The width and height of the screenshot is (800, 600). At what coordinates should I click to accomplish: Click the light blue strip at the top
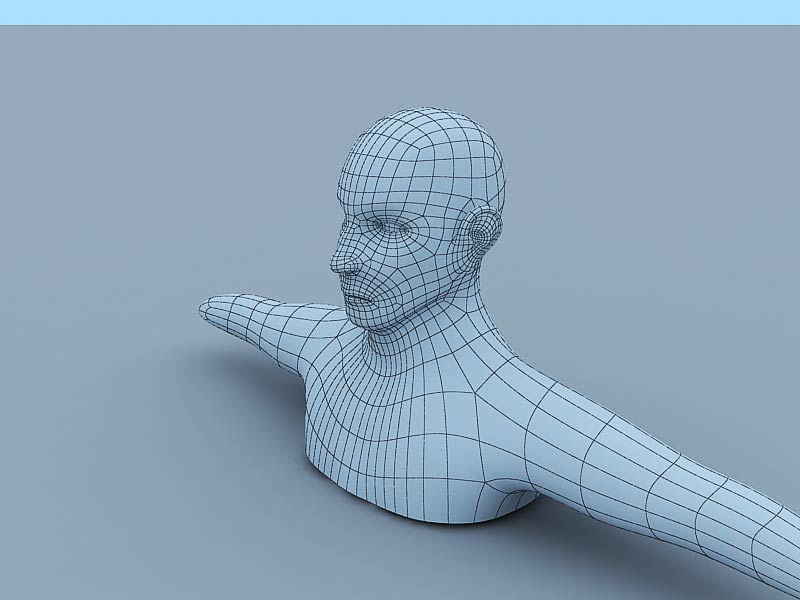pos(400,12)
